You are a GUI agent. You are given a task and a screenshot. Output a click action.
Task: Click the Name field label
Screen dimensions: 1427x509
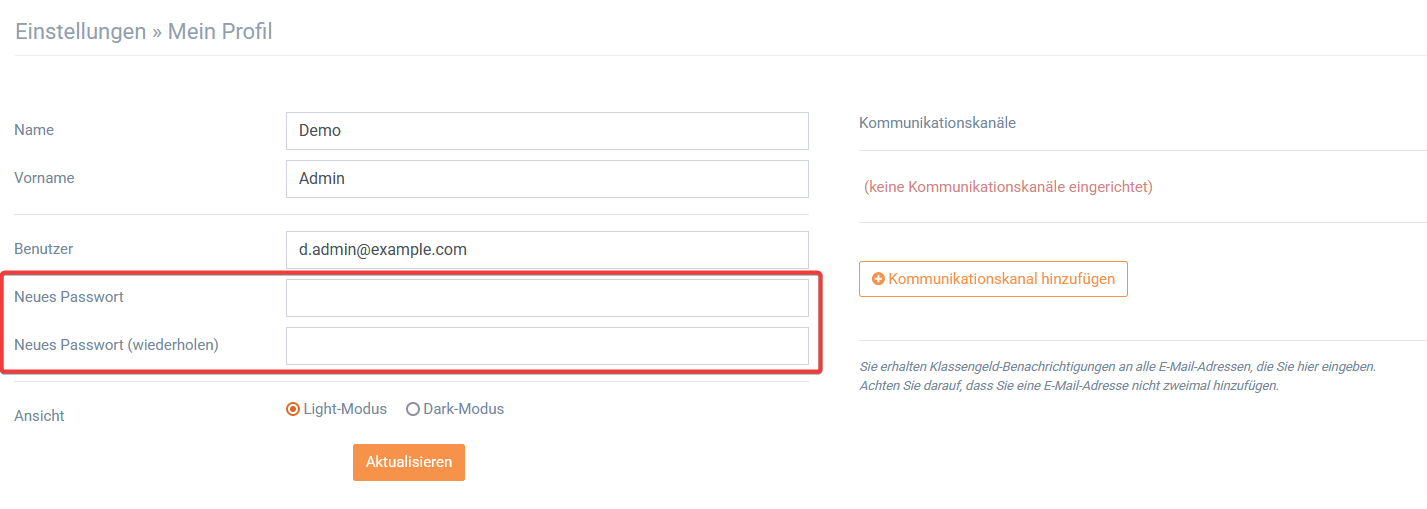click(x=34, y=130)
